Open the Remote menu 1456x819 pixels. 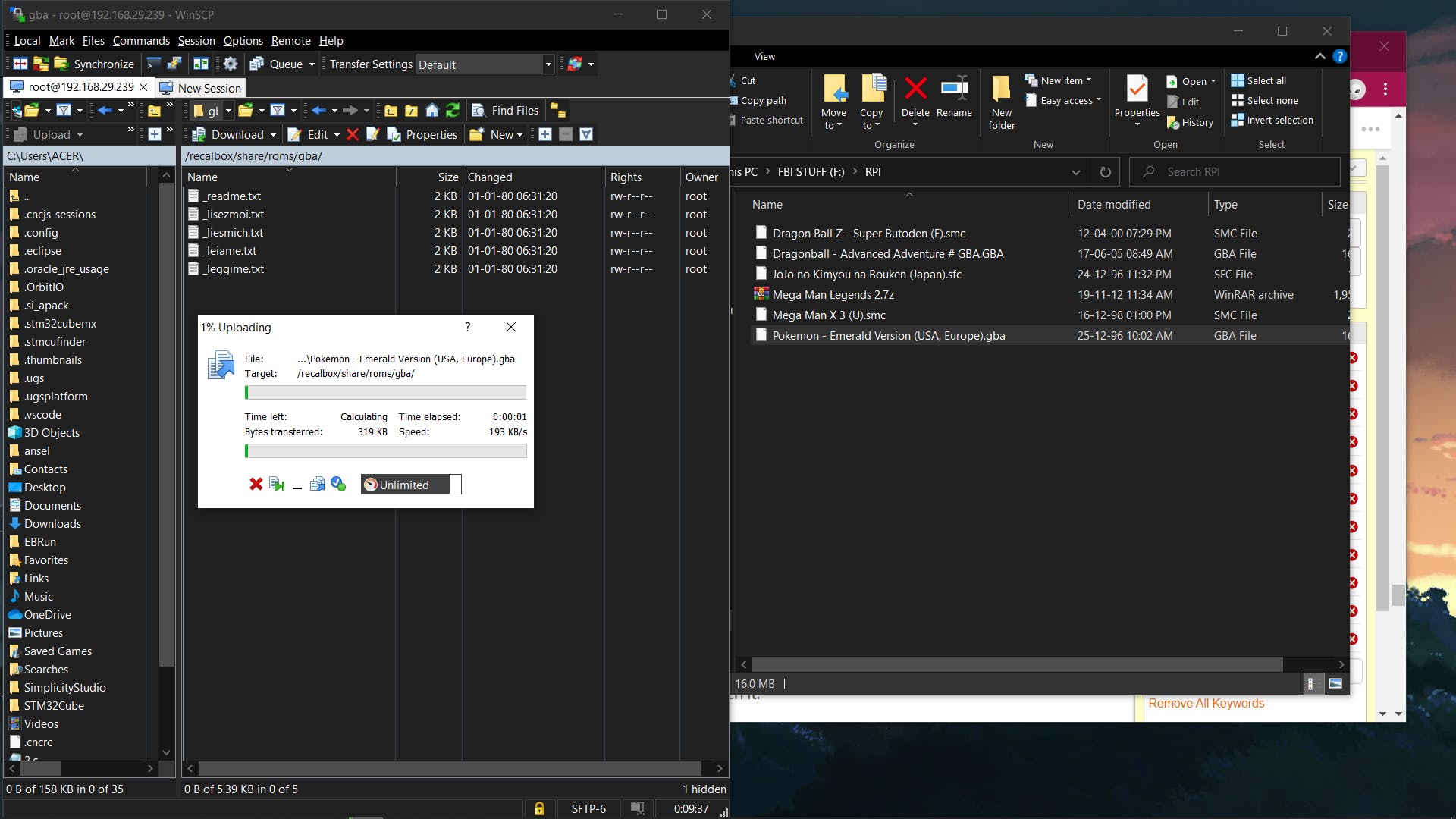[291, 41]
